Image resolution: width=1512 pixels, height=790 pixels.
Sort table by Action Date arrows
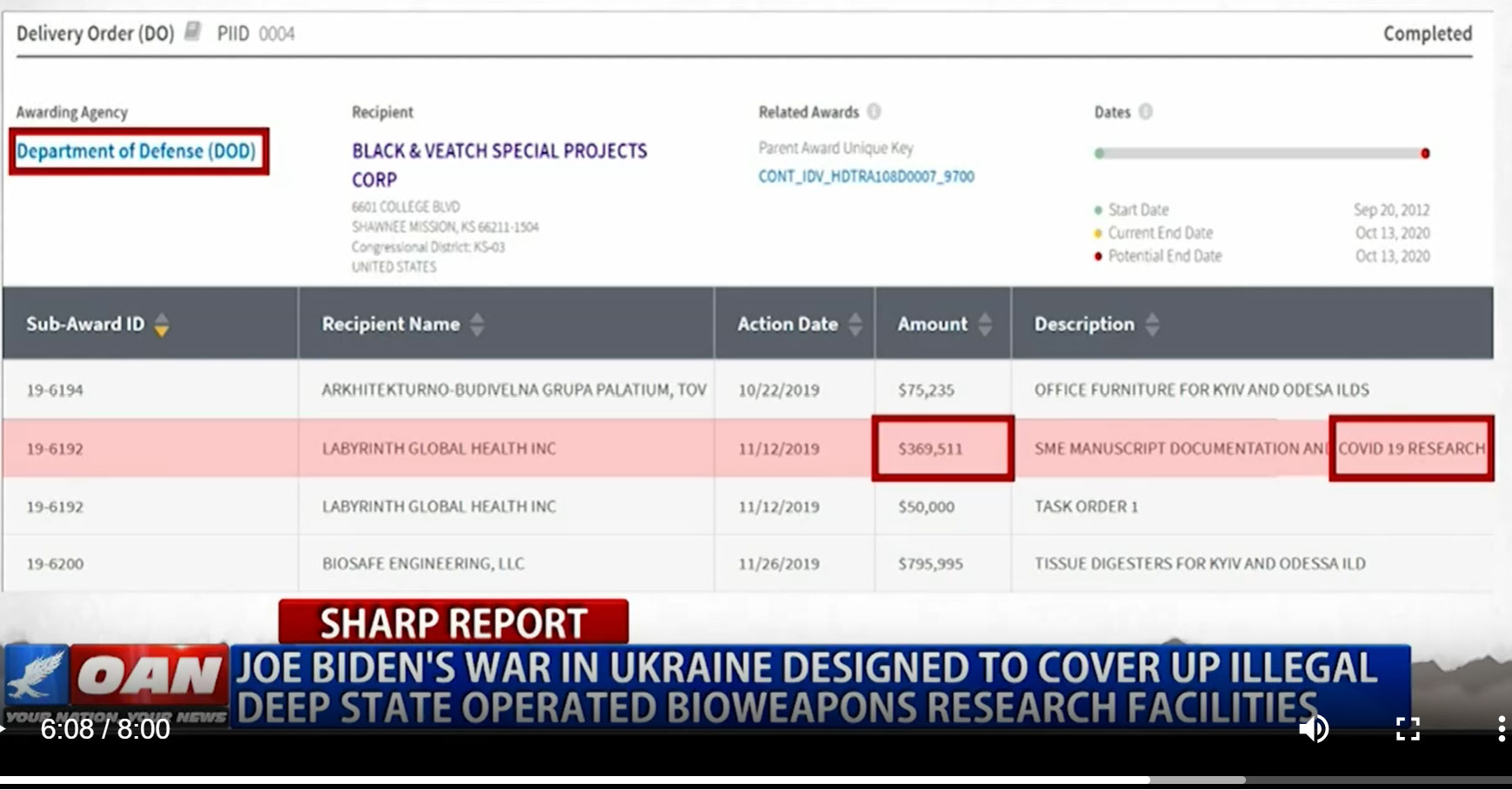coord(856,325)
